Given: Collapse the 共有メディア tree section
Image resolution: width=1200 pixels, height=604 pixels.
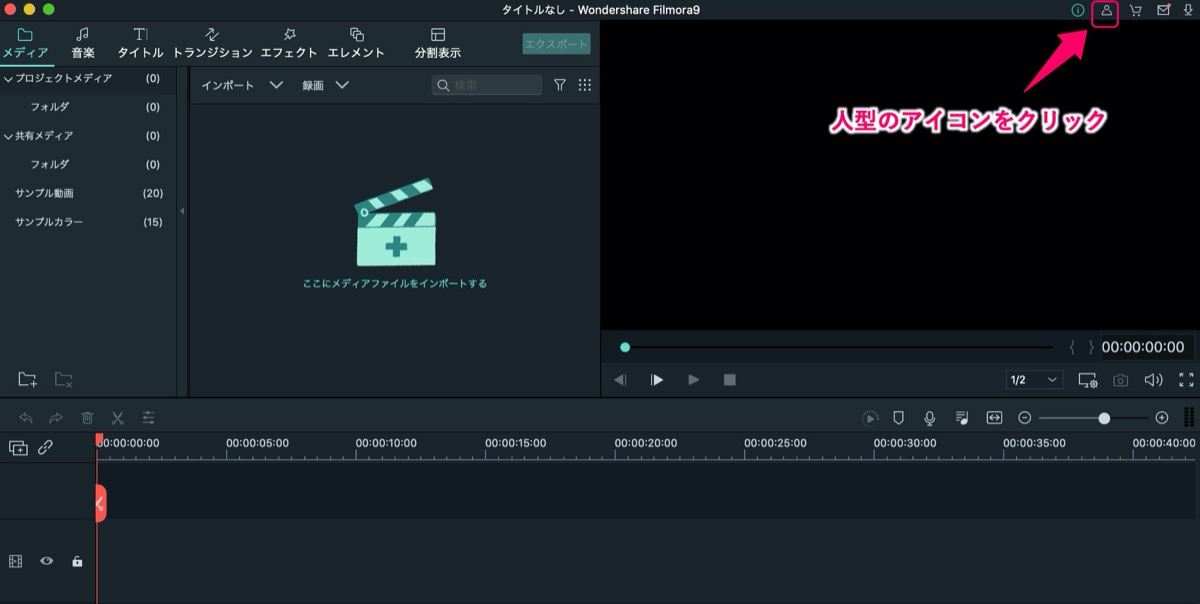Looking at the screenshot, I should 9,136.
